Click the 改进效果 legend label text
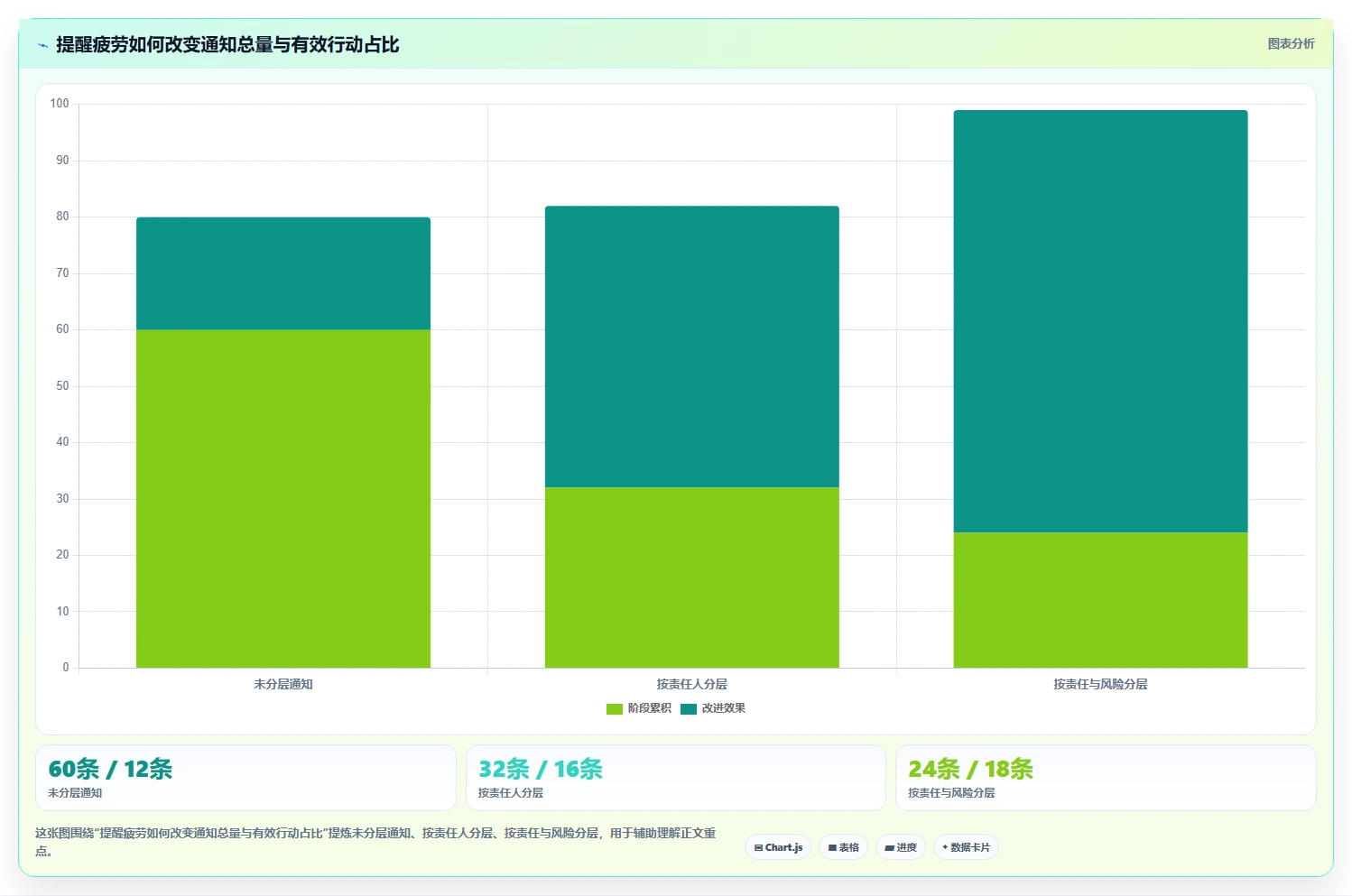The image size is (1352, 896). click(724, 708)
